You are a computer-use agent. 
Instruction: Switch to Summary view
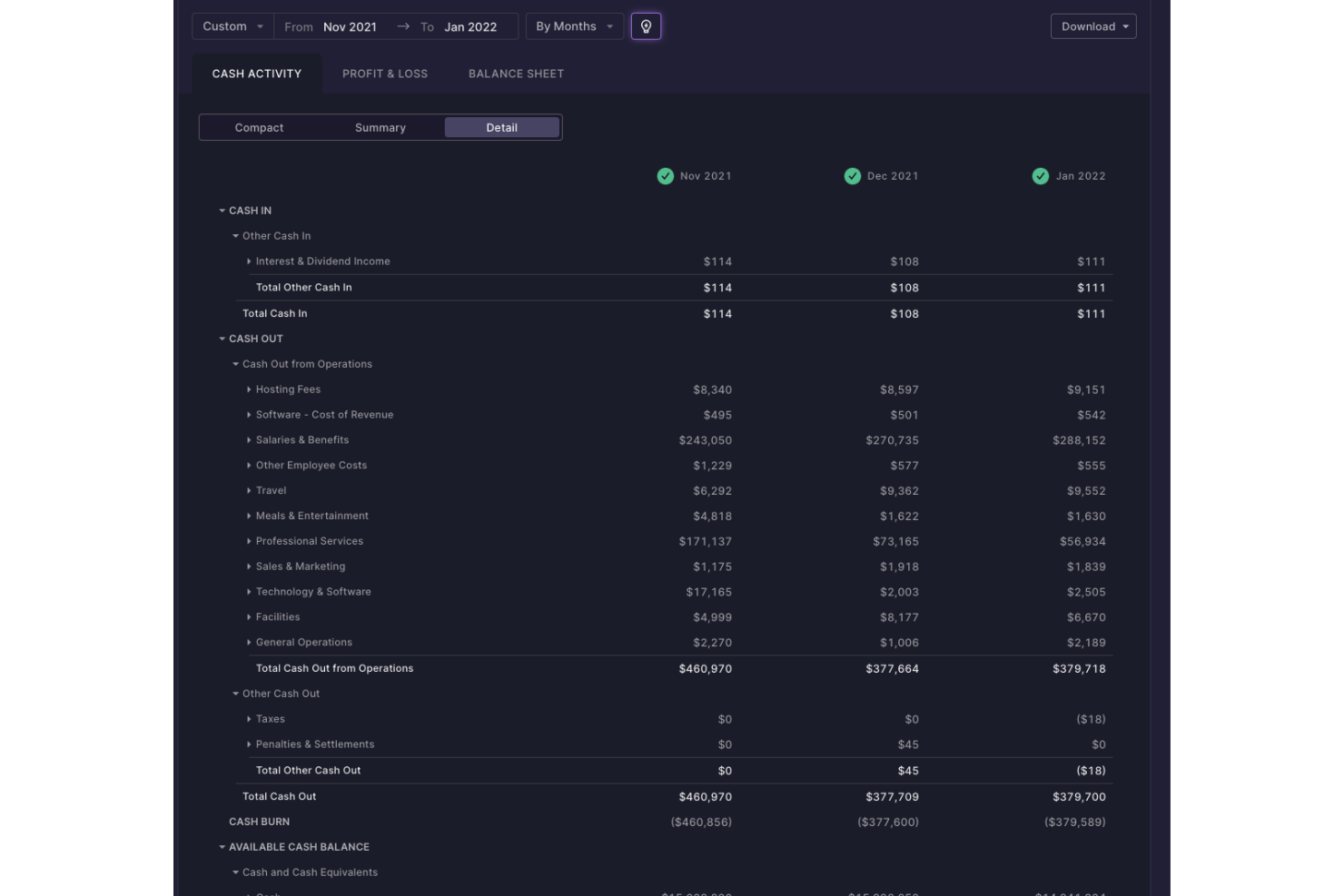(380, 127)
